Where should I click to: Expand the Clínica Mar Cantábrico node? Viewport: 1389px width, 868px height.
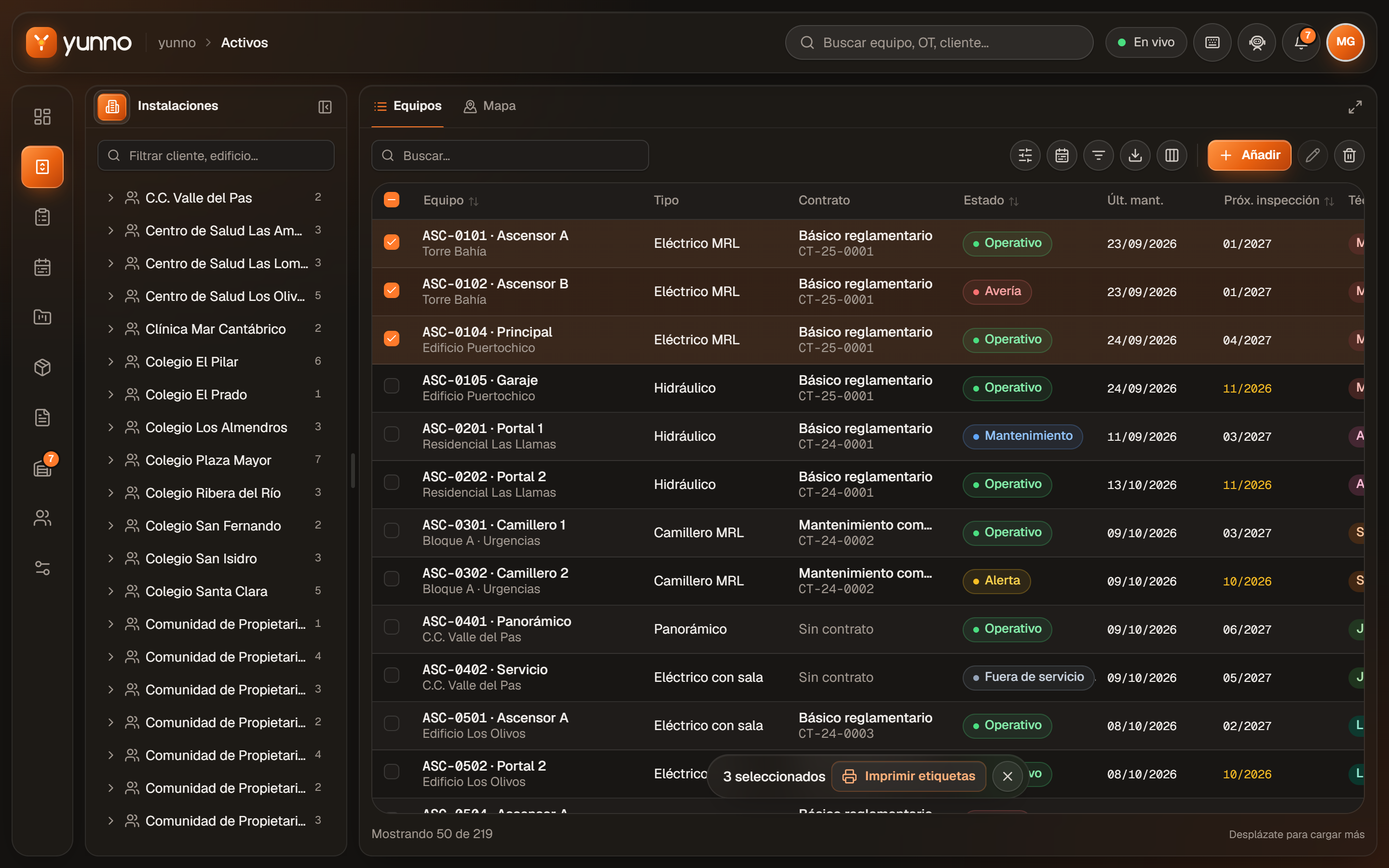click(111, 329)
